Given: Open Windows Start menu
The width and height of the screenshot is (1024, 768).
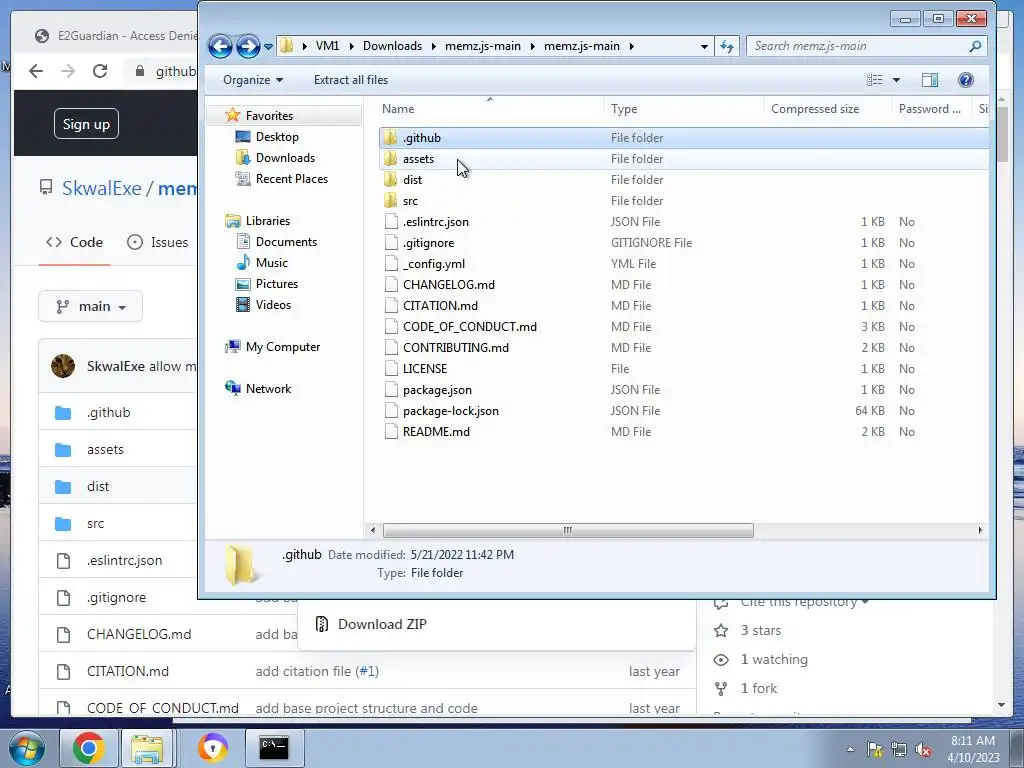Looking at the screenshot, I should point(26,748).
